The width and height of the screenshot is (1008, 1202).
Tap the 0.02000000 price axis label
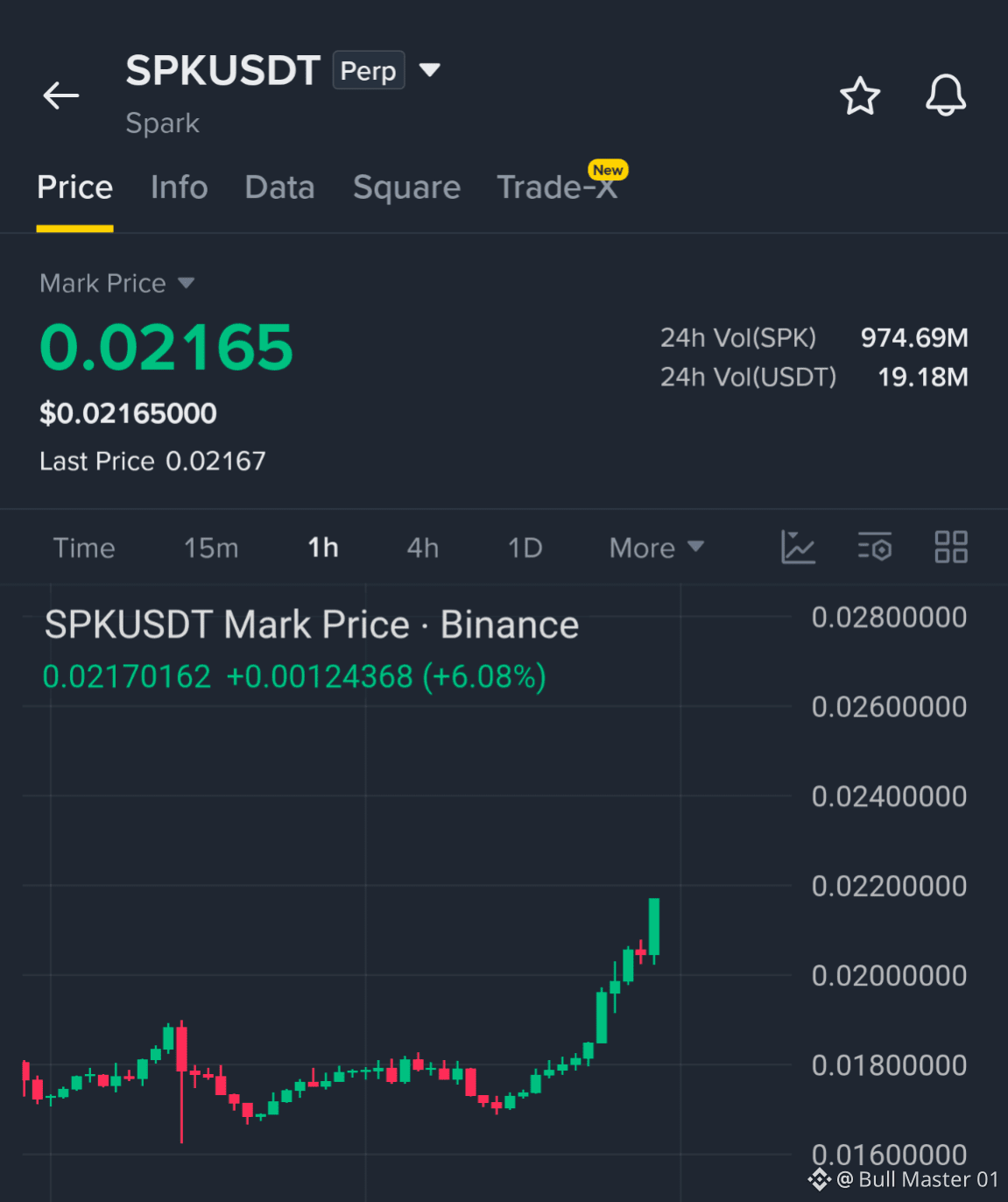tap(889, 975)
